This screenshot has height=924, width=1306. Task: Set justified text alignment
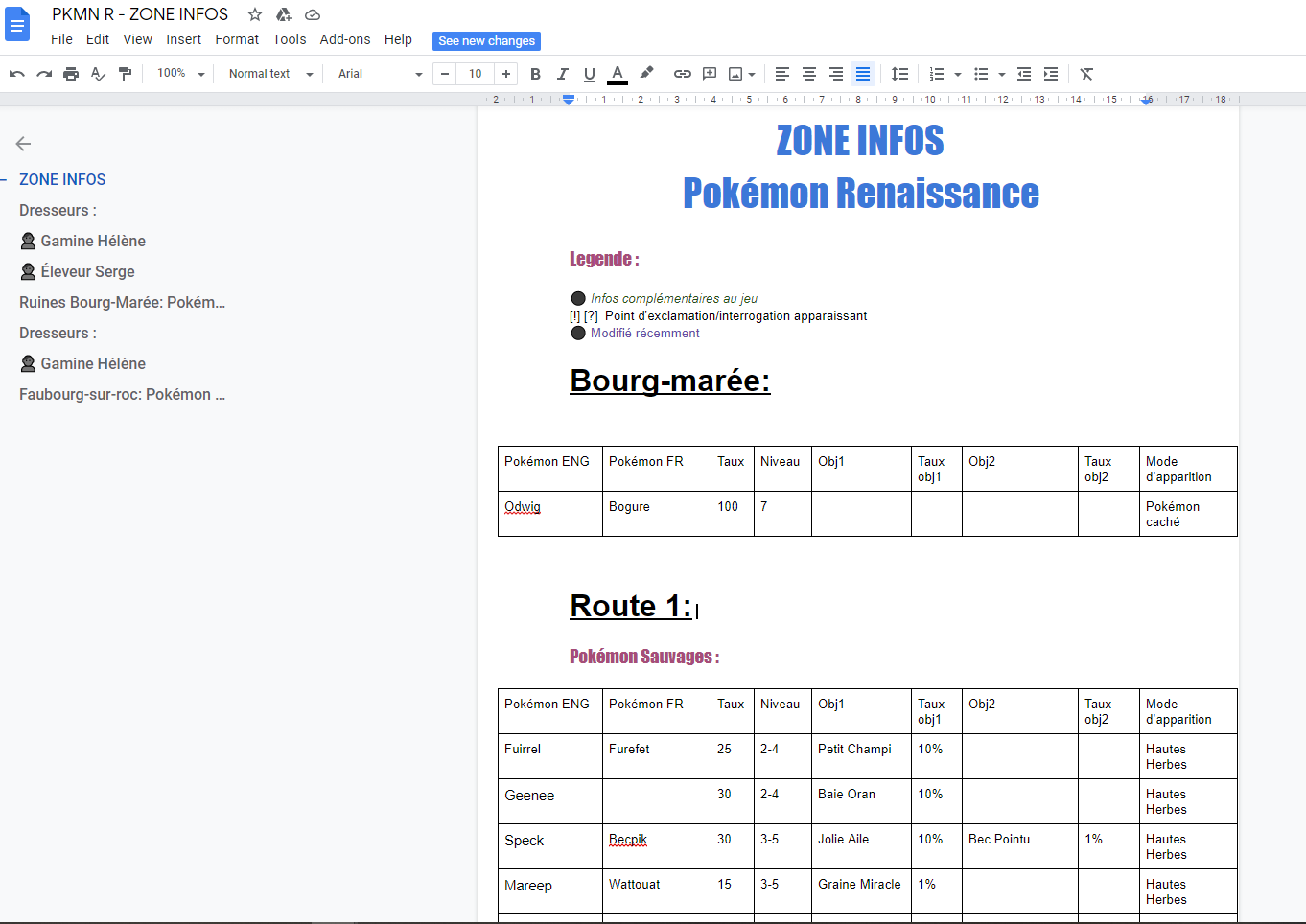click(x=863, y=74)
